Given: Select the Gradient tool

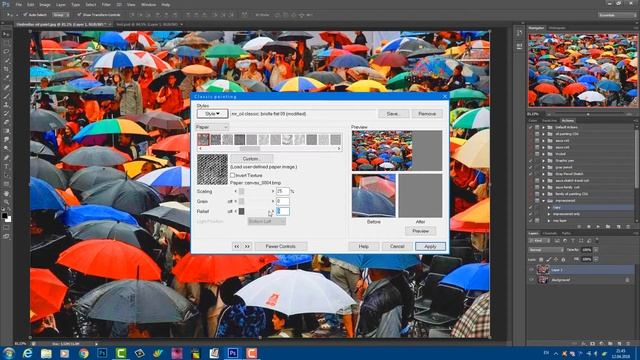Looking at the screenshot, I should tap(6, 131).
